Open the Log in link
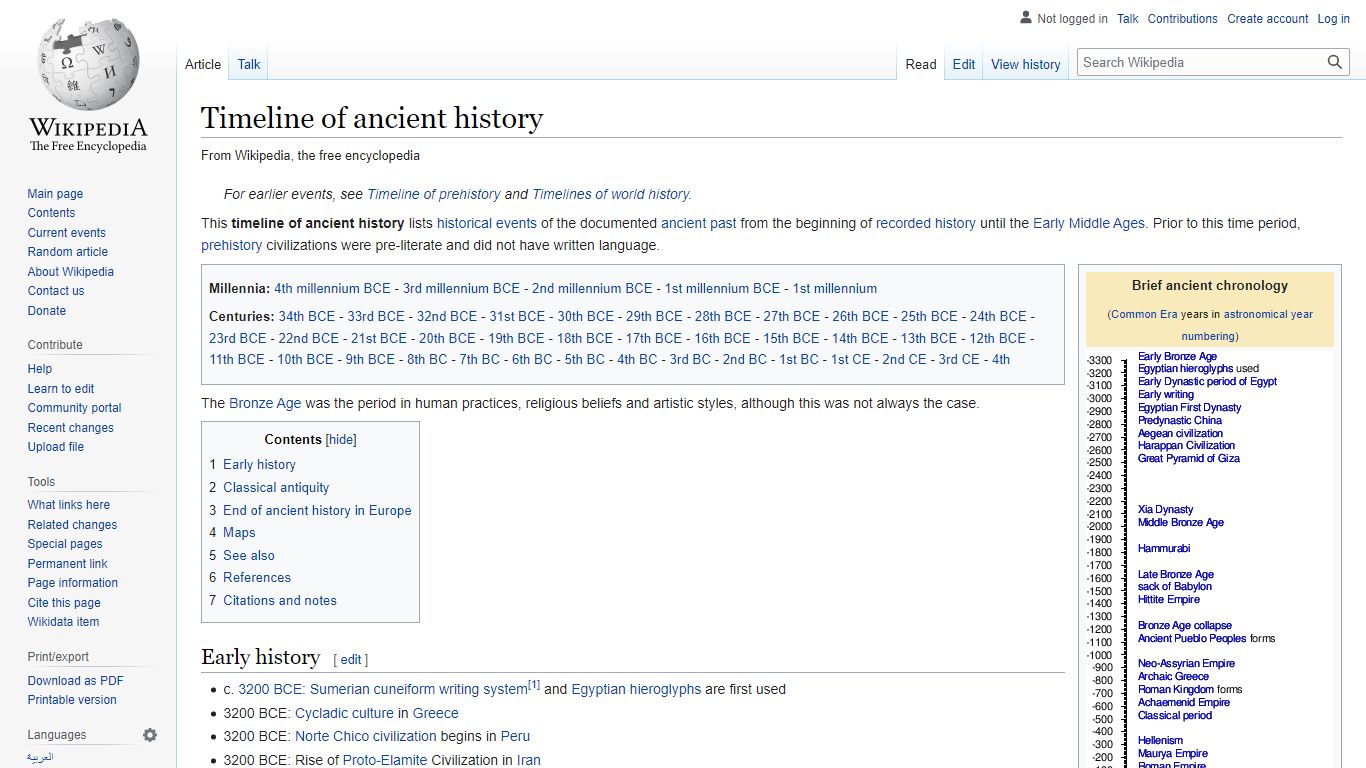Screen dimensions: 1366x768 [1334, 19]
